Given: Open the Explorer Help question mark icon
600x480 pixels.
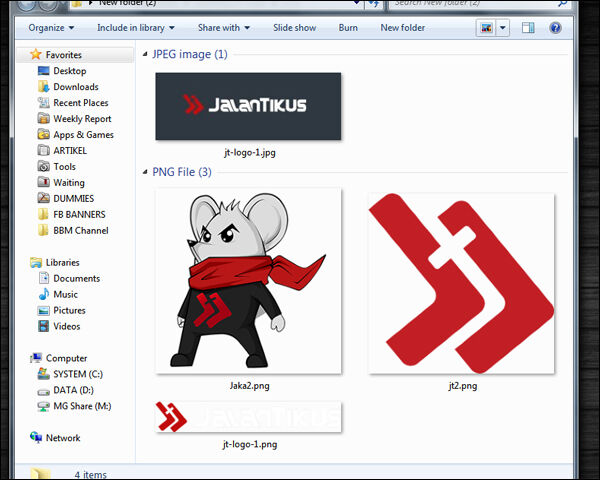Looking at the screenshot, I should [555, 28].
